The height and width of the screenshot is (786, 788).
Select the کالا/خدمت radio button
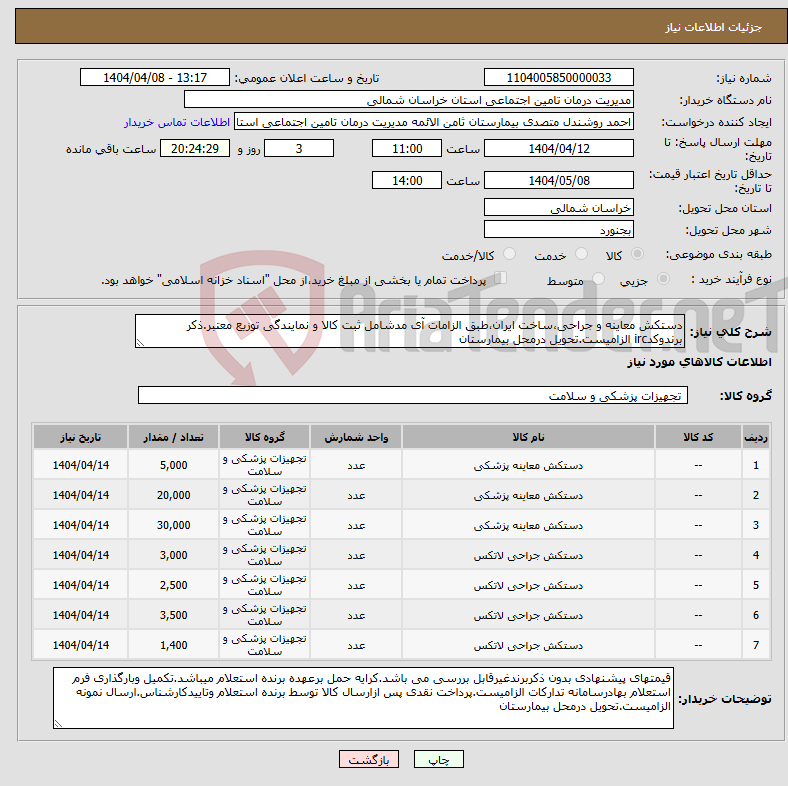tap(510, 254)
